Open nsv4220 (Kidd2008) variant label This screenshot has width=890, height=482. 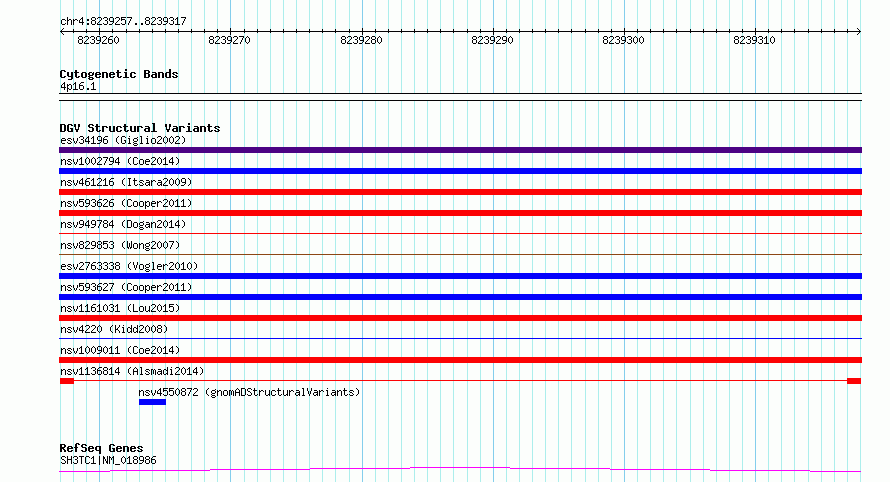(114, 329)
